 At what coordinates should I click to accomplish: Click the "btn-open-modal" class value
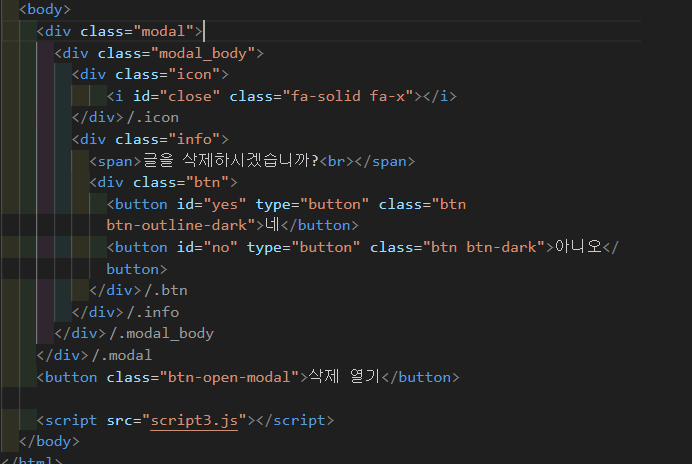coord(229,377)
